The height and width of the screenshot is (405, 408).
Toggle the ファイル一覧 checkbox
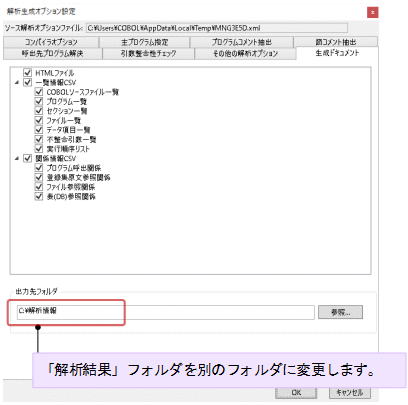(39, 120)
